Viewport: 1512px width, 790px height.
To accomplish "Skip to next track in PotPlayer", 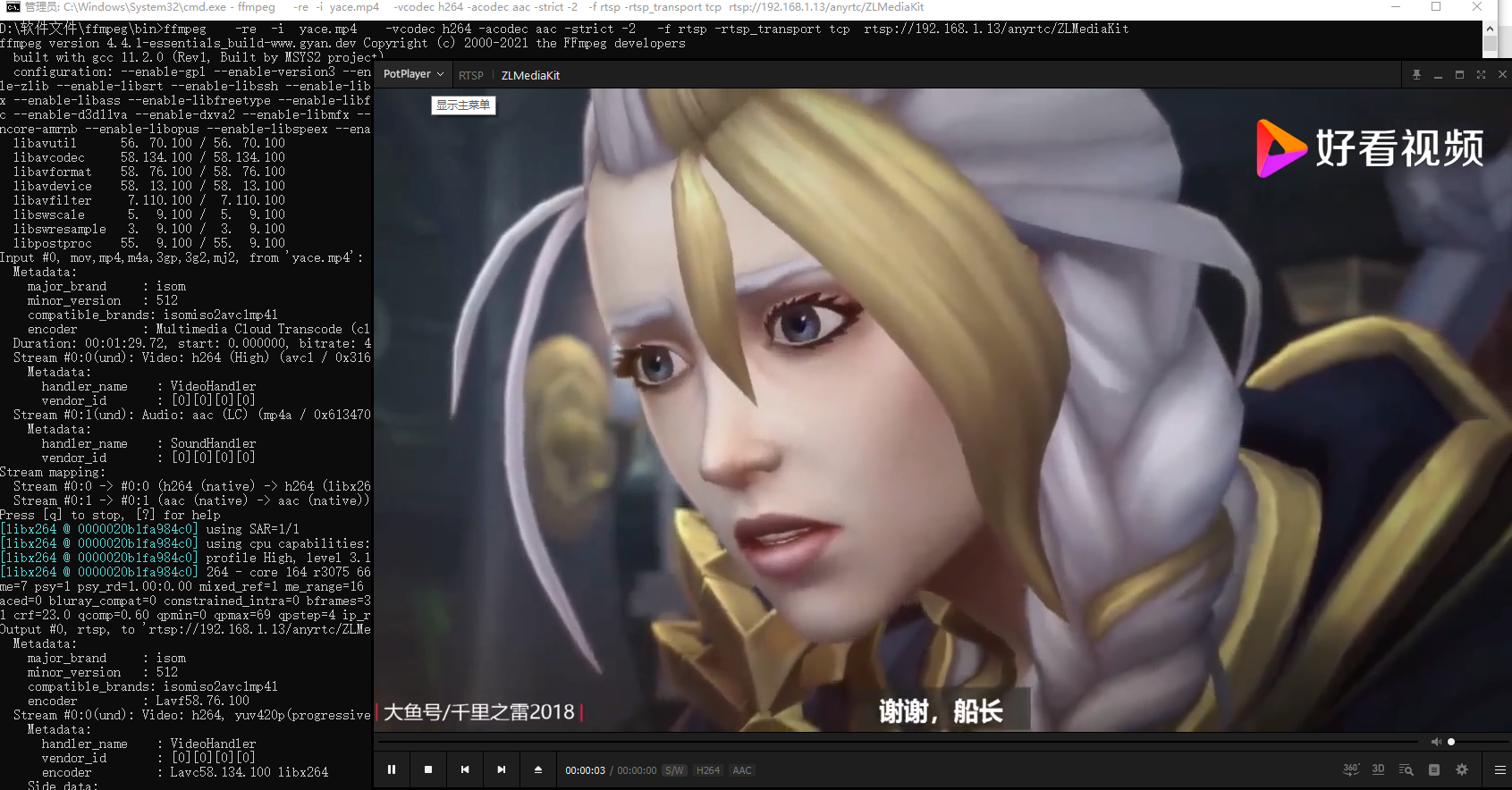I will click(502, 769).
